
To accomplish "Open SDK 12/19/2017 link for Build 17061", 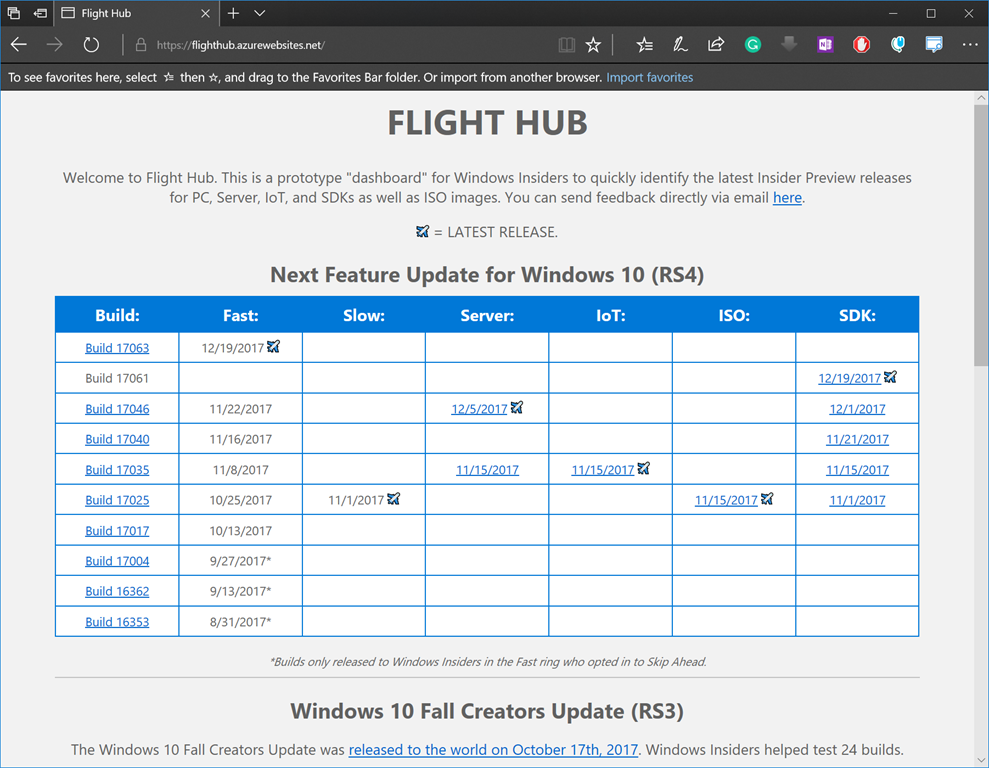I will 849,378.
